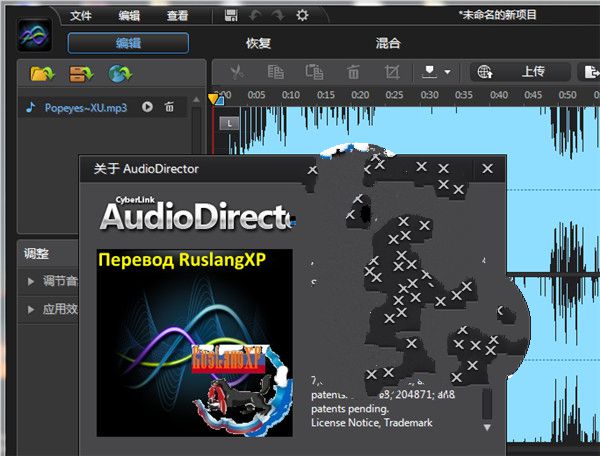Save the project with the floppy disk icon
The height and width of the screenshot is (456, 600).
point(231,16)
